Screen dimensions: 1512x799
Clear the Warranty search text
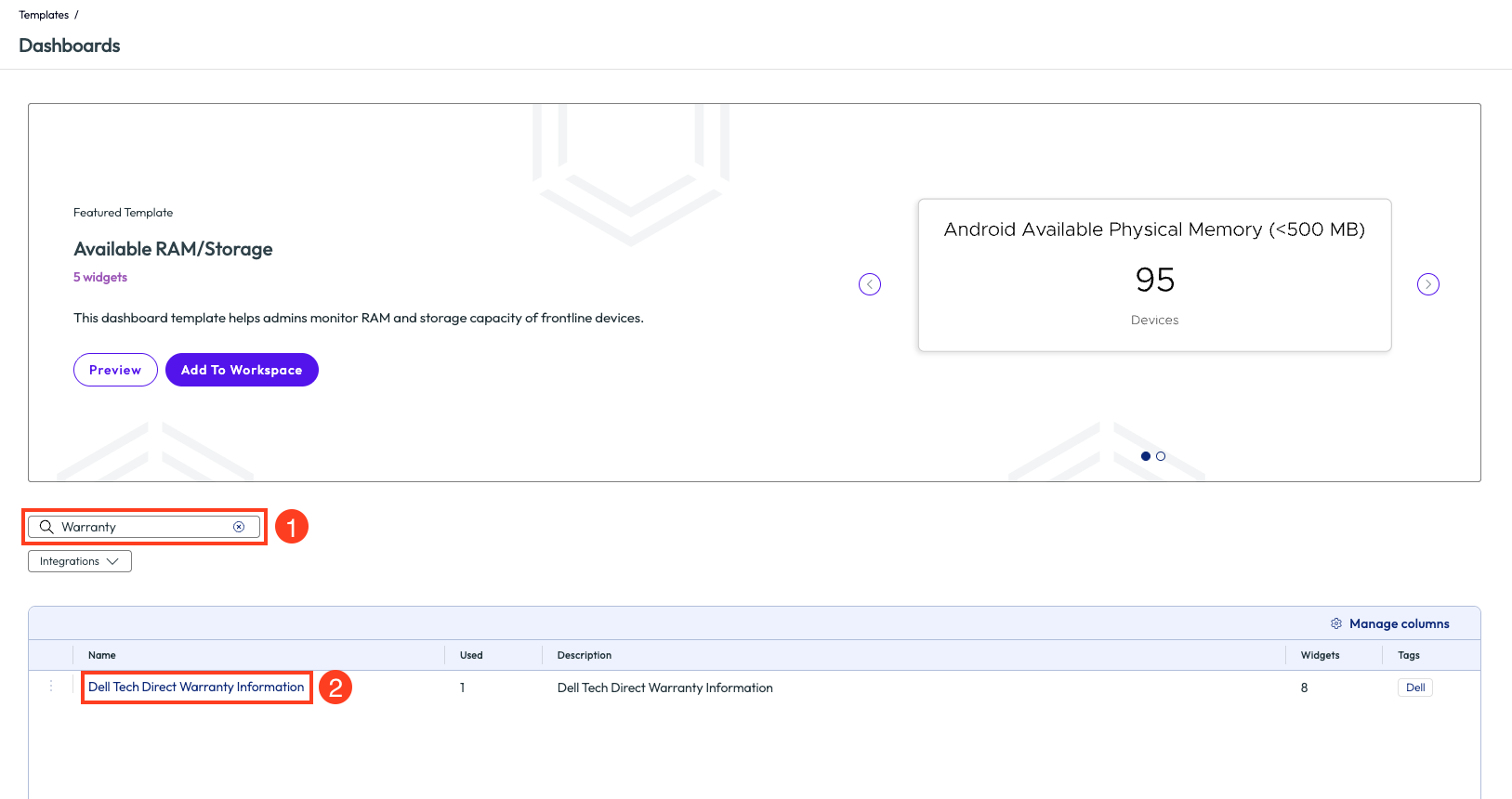(x=239, y=527)
